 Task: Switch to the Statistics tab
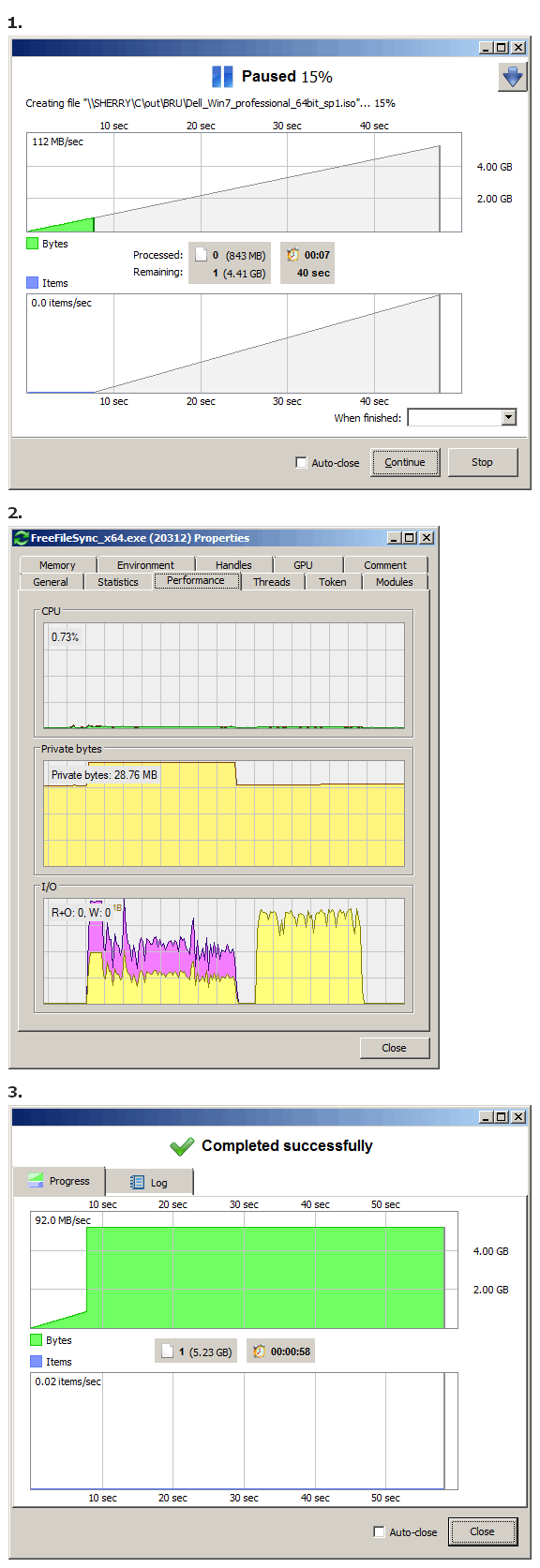pyautogui.click(x=118, y=582)
